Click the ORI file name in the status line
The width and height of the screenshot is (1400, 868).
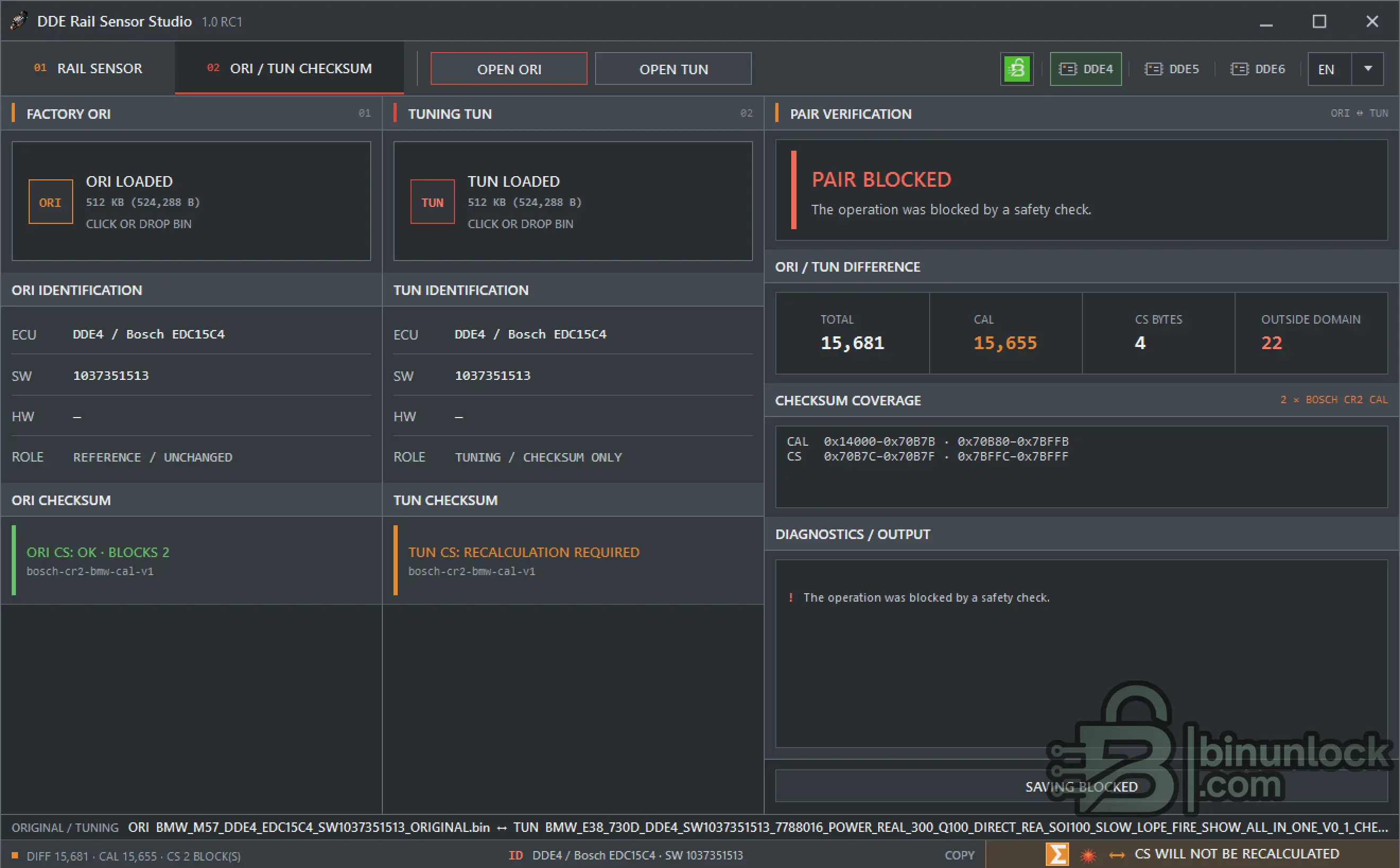pos(323,827)
